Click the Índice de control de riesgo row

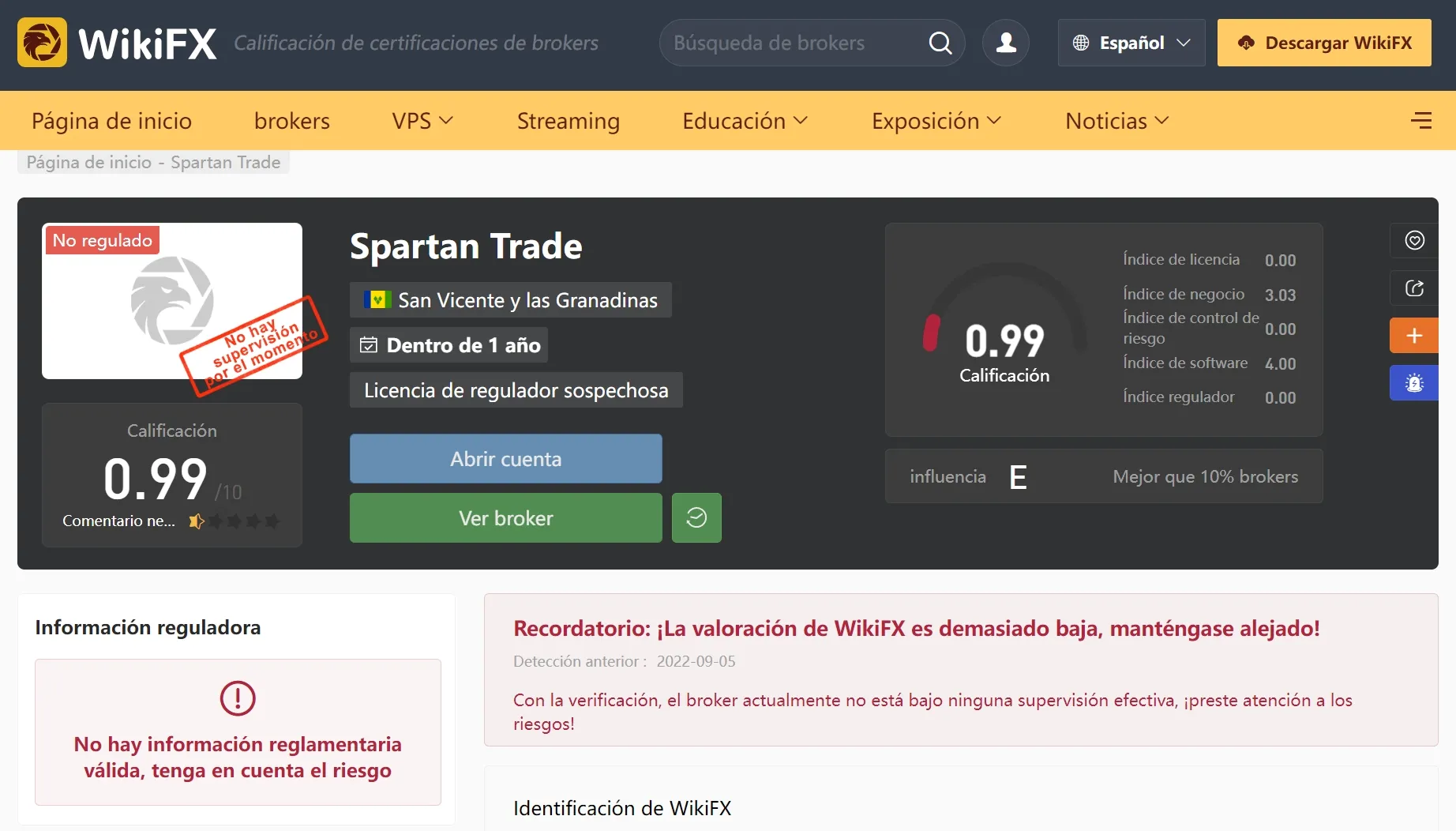click(1210, 328)
